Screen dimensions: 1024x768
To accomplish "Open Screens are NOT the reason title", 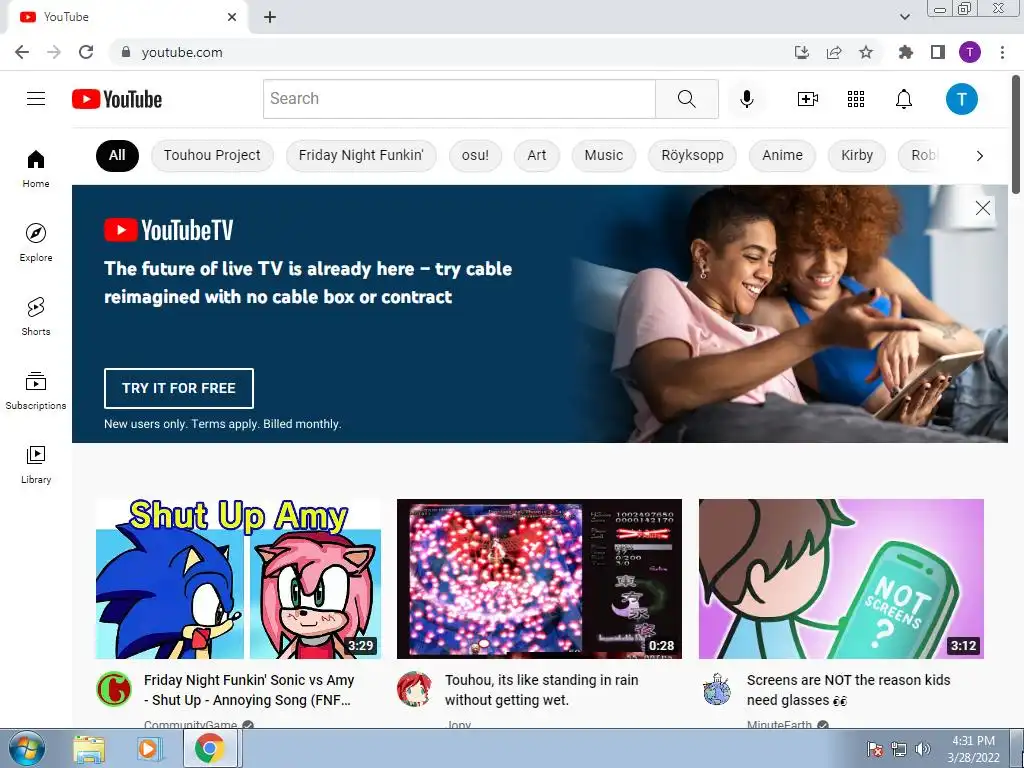I will [849, 690].
